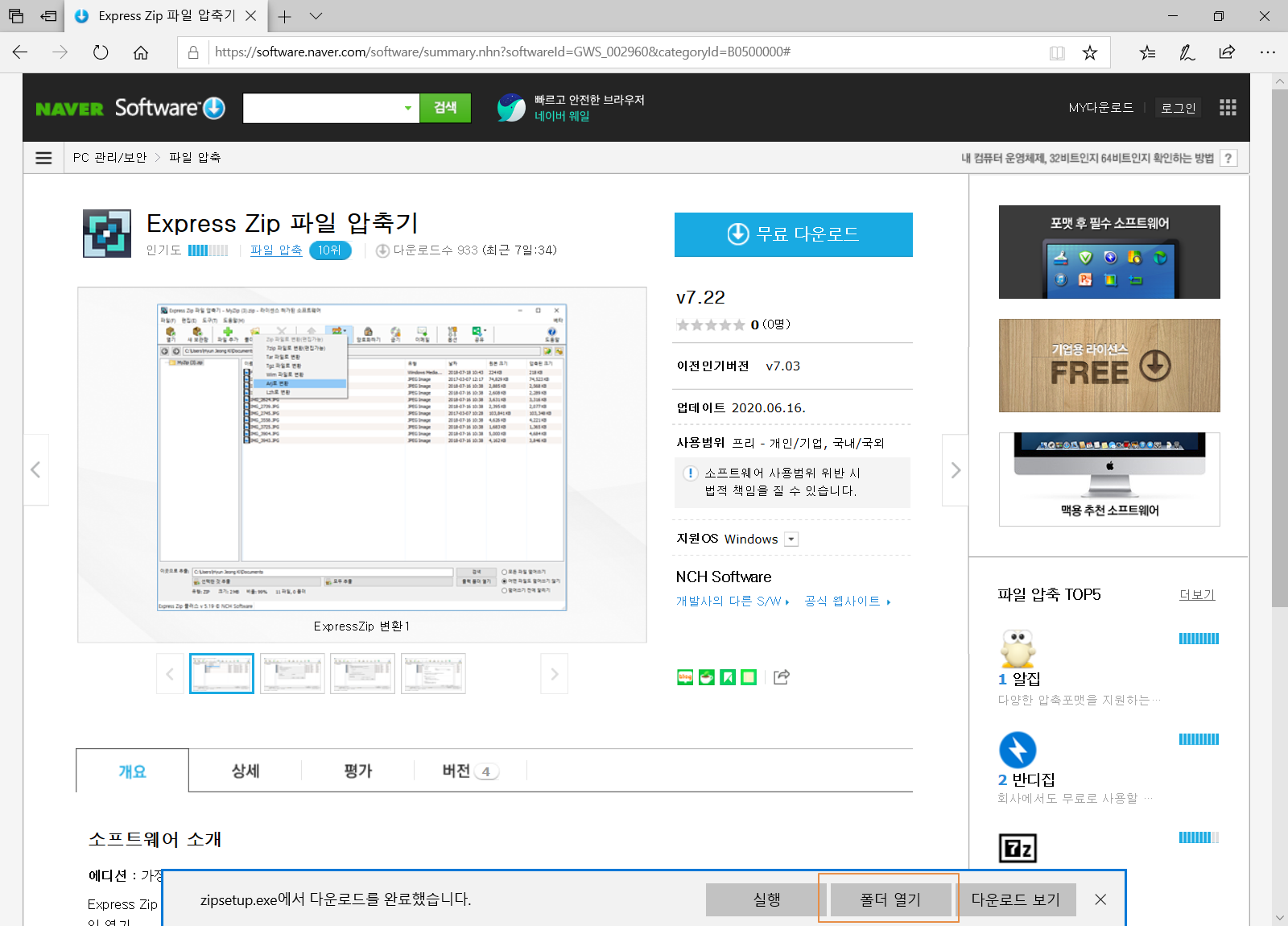The height and width of the screenshot is (926, 1288).
Task: Click the green 검색 button
Action: tap(445, 108)
